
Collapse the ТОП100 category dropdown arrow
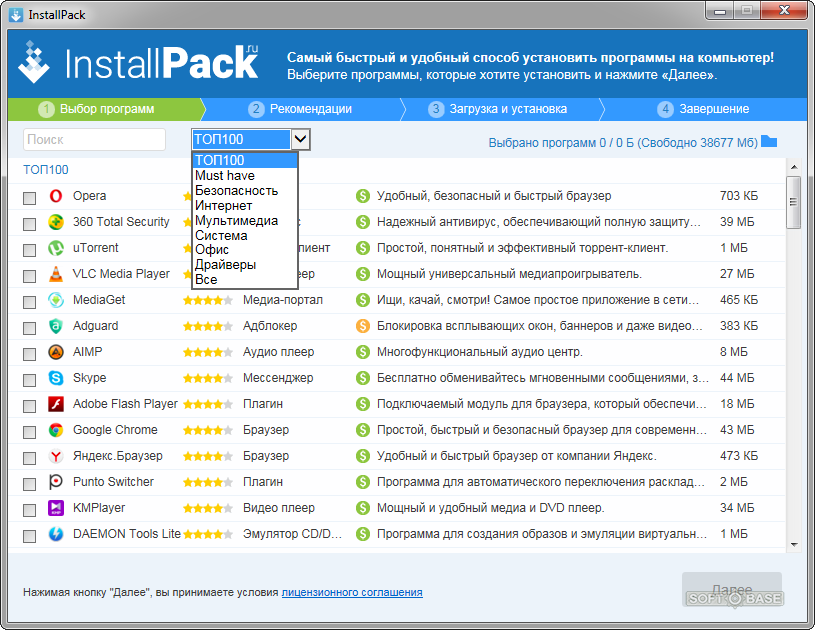[x=301, y=139]
